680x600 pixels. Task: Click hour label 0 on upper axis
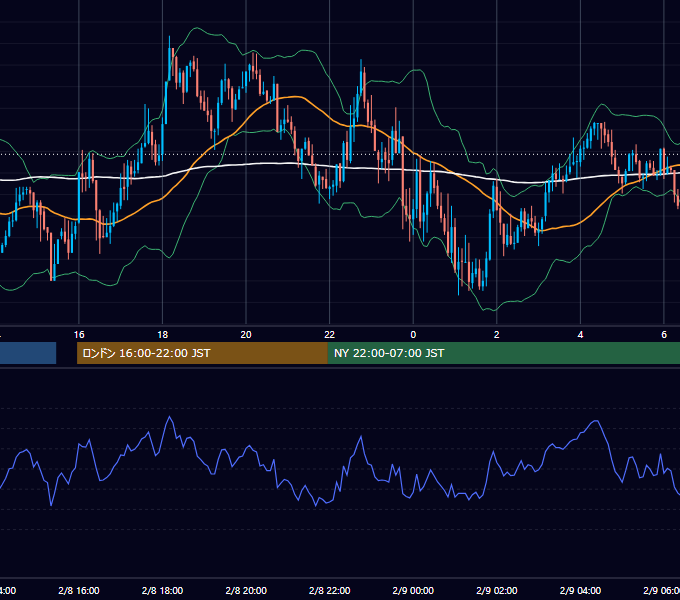(x=413, y=335)
